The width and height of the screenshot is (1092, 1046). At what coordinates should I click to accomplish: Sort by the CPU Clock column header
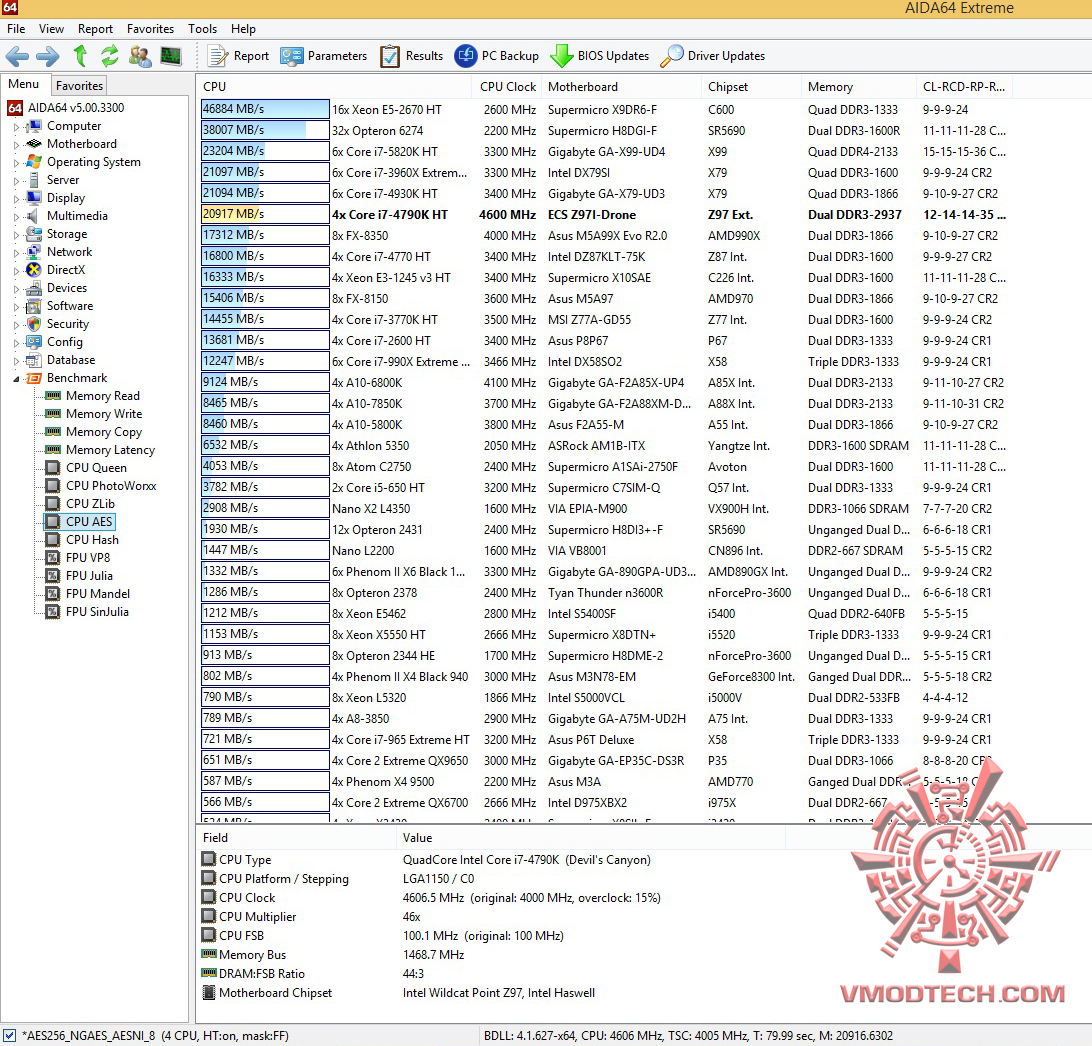(508, 86)
